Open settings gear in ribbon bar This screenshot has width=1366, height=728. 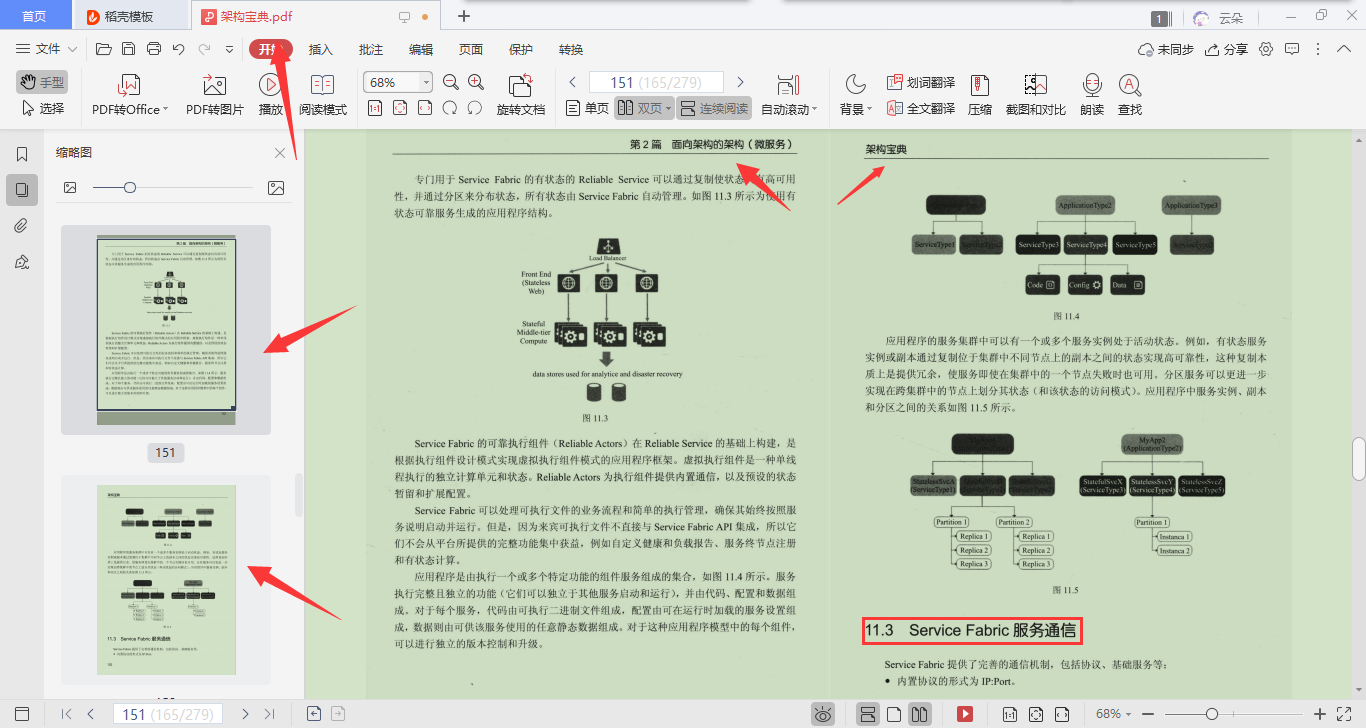(x=1266, y=49)
